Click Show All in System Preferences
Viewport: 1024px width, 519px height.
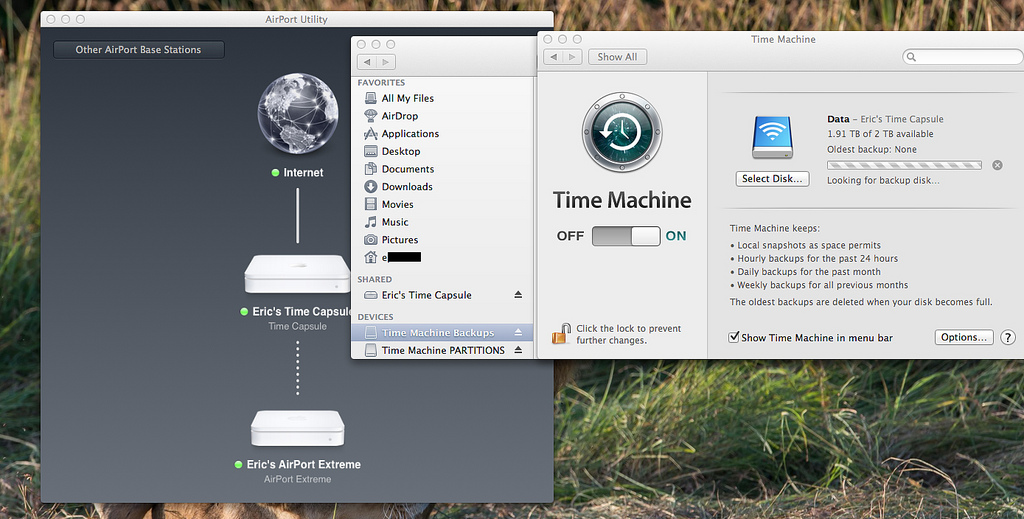pyautogui.click(x=617, y=57)
